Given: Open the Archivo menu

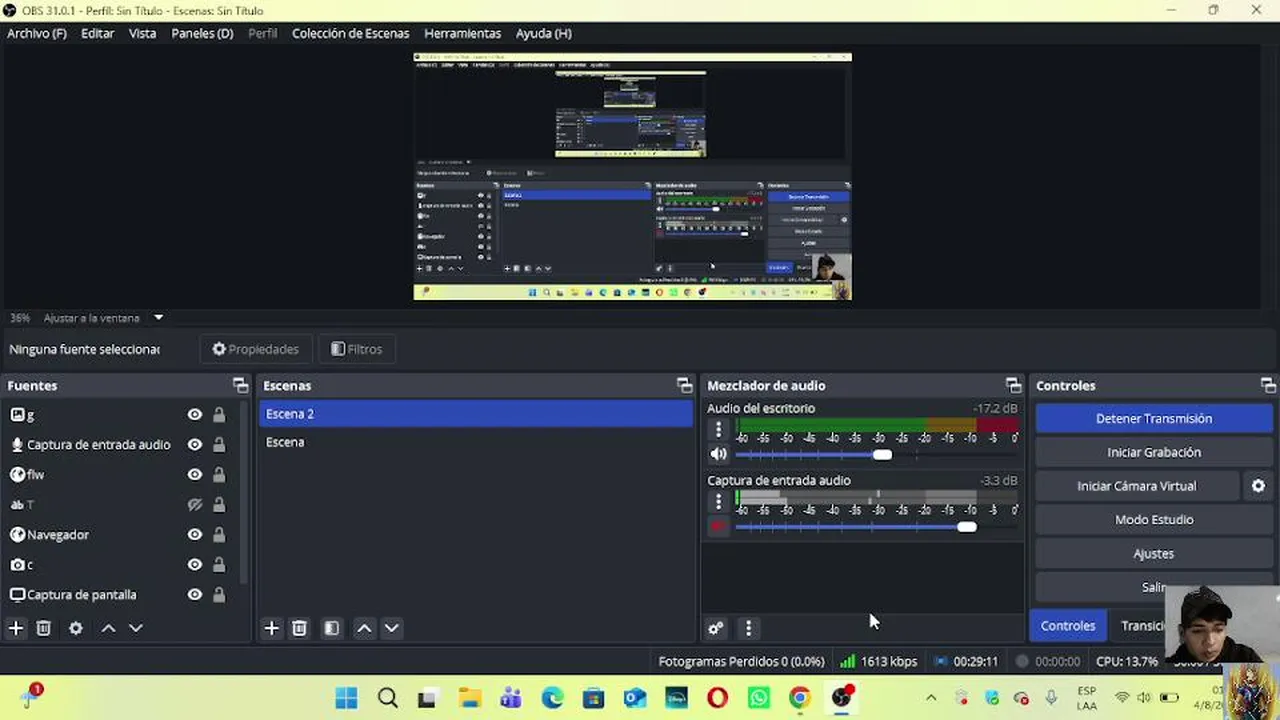Looking at the screenshot, I should [x=37, y=33].
